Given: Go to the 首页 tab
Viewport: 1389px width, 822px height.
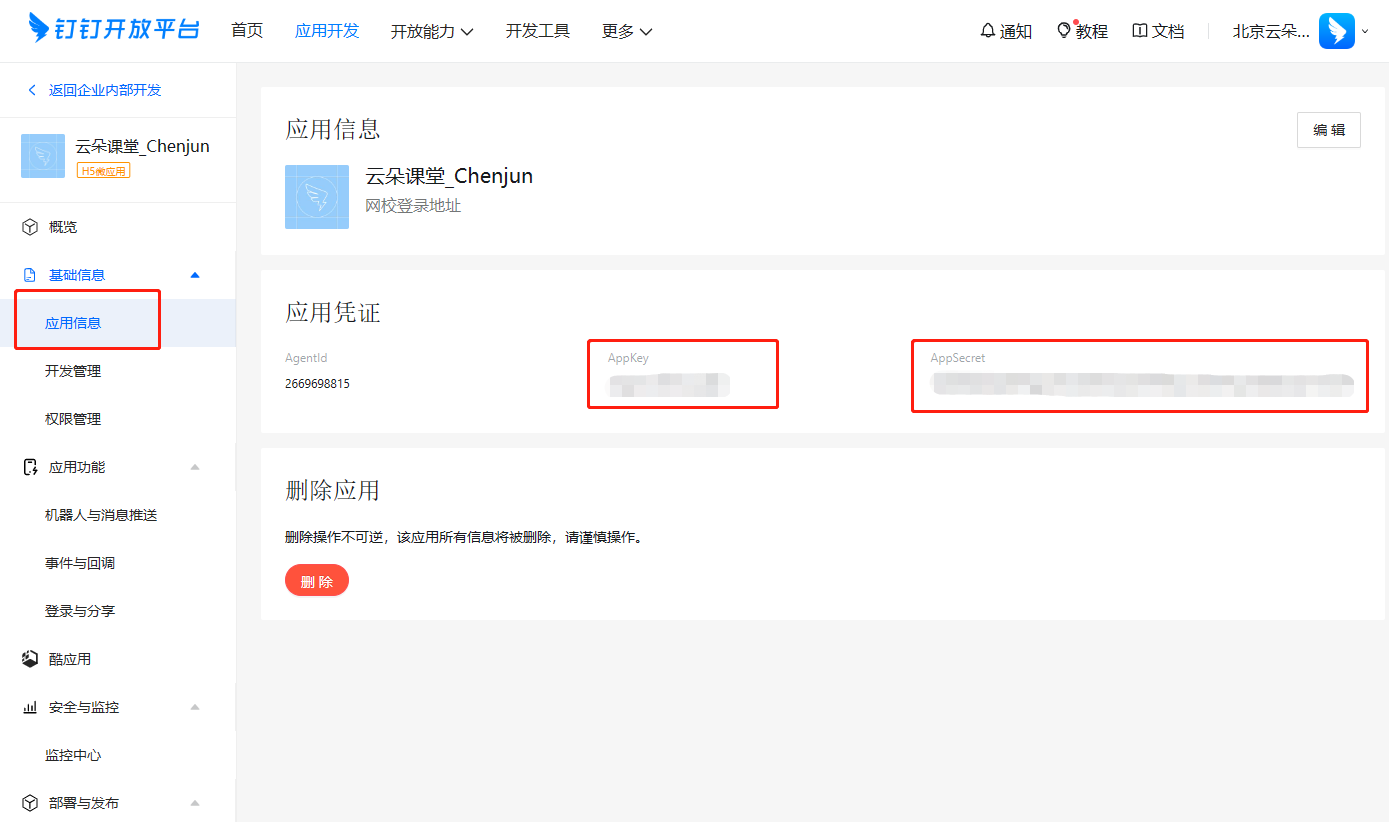Looking at the screenshot, I should tap(247, 31).
